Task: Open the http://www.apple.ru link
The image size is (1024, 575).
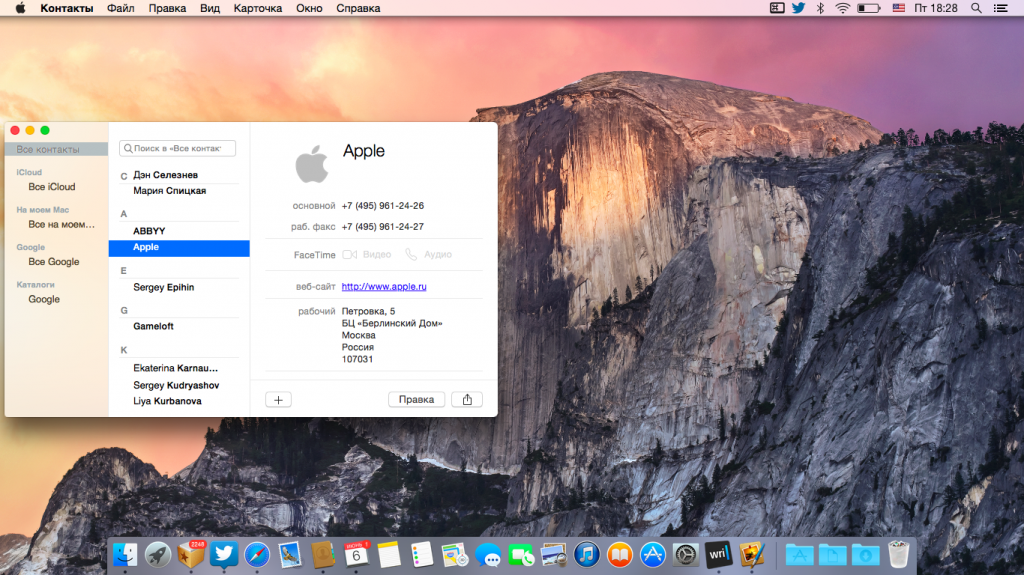Action: [384, 286]
